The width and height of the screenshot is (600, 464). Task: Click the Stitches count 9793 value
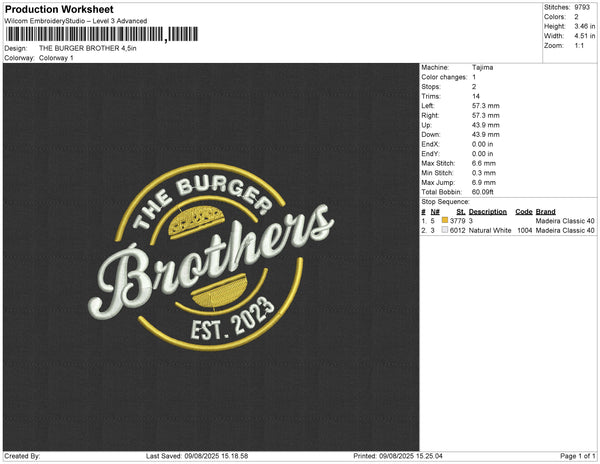tap(582, 7)
